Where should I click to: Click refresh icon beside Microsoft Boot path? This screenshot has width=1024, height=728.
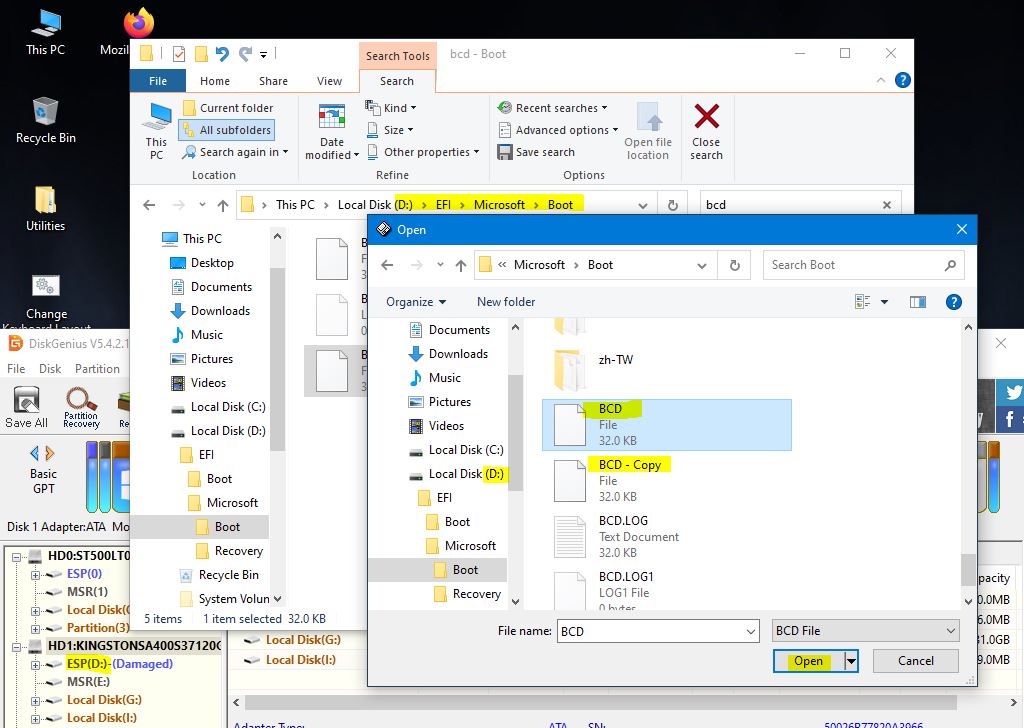735,265
